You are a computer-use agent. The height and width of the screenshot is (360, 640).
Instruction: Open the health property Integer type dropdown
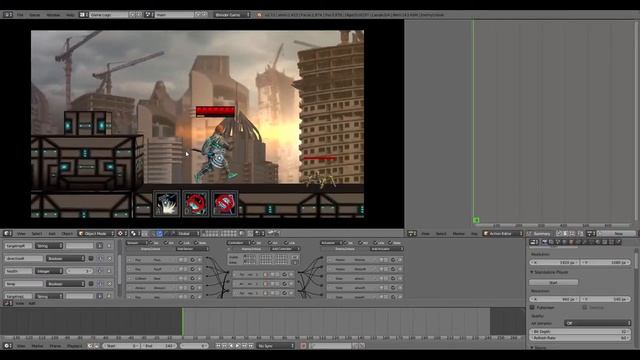(49, 271)
